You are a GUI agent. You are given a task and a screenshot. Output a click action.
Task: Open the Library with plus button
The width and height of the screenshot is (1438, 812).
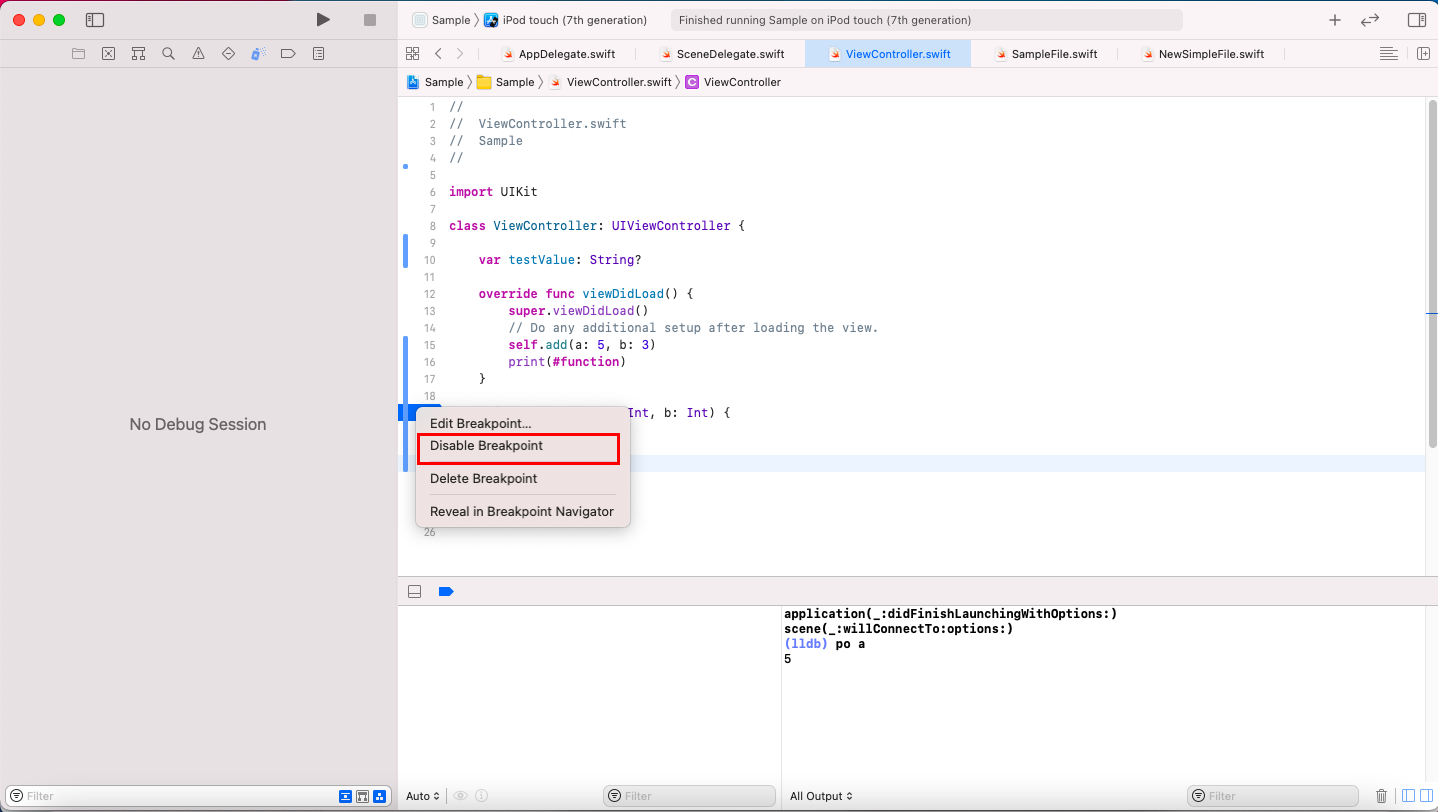[x=1334, y=20]
